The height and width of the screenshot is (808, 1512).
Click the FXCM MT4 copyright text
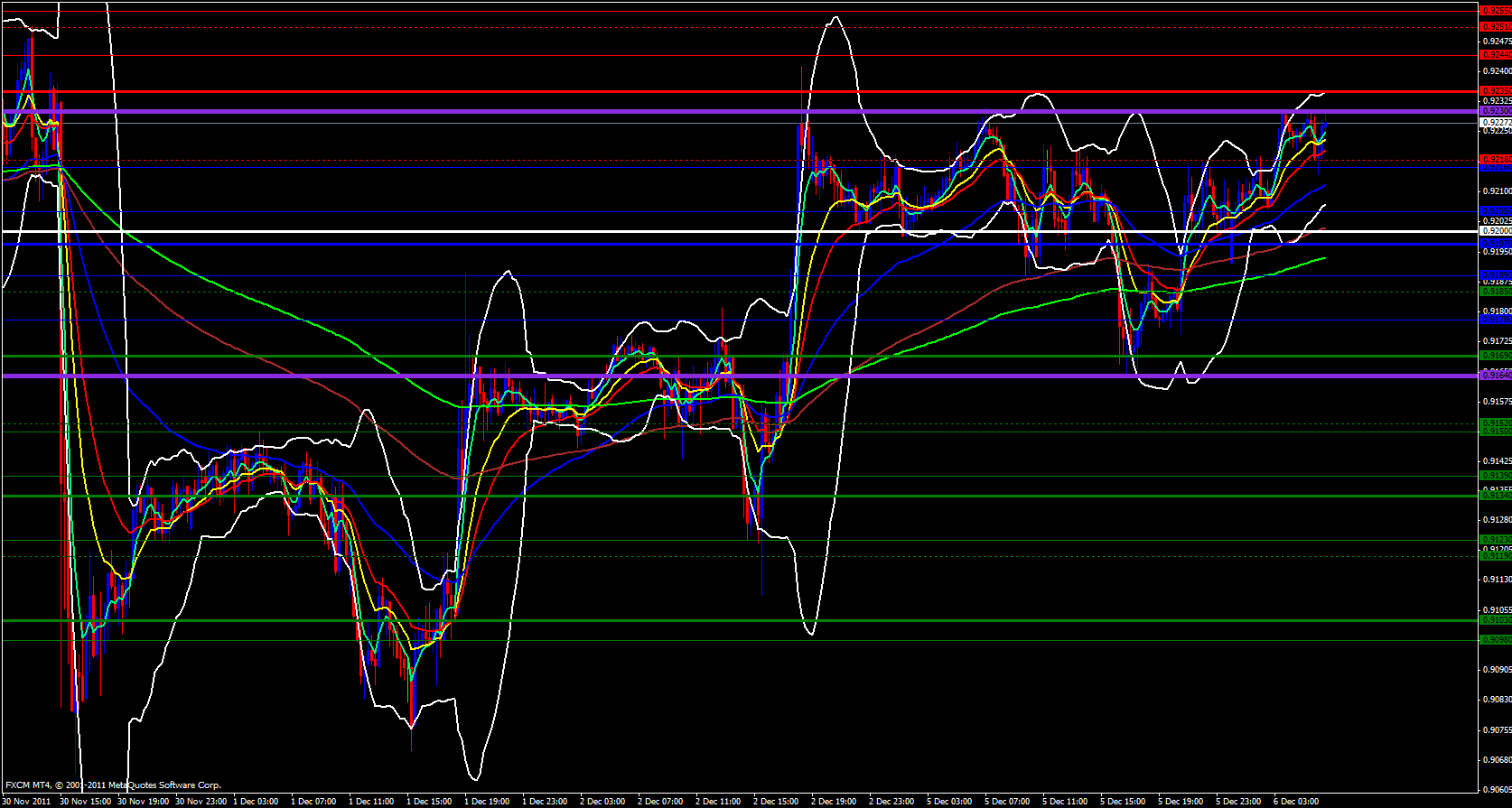point(113,785)
